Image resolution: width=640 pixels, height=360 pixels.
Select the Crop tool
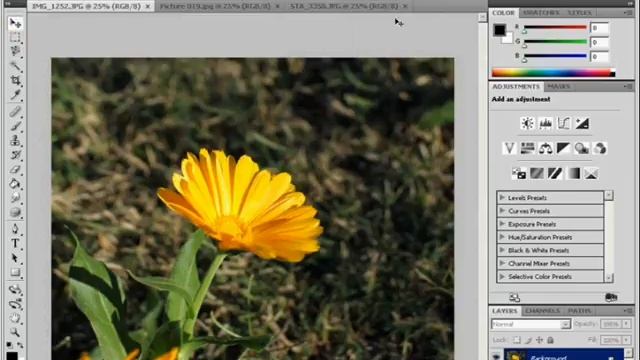[x=15, y=80]
